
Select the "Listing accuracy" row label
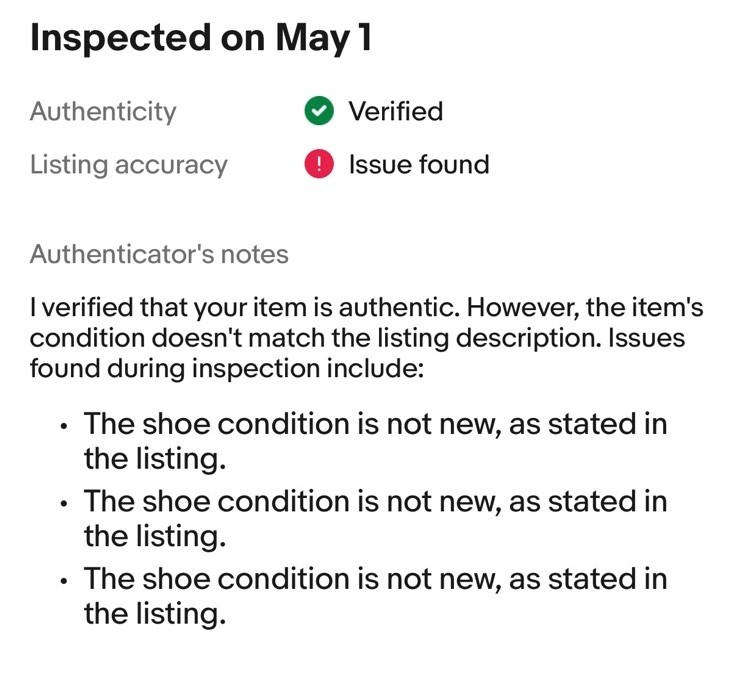(x=129, y=165)
